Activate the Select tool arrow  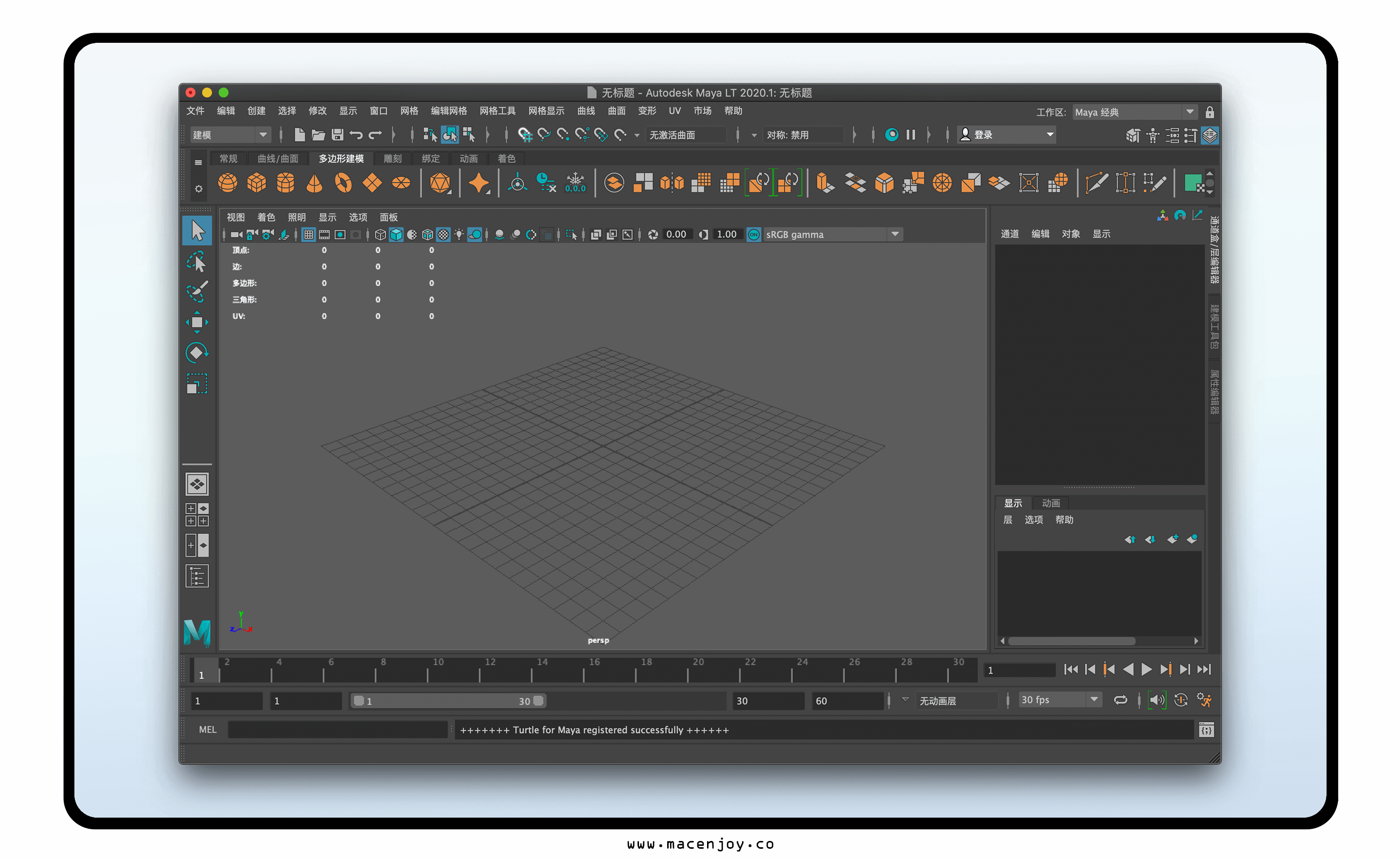pyautogui.click(x=197, y=231)
